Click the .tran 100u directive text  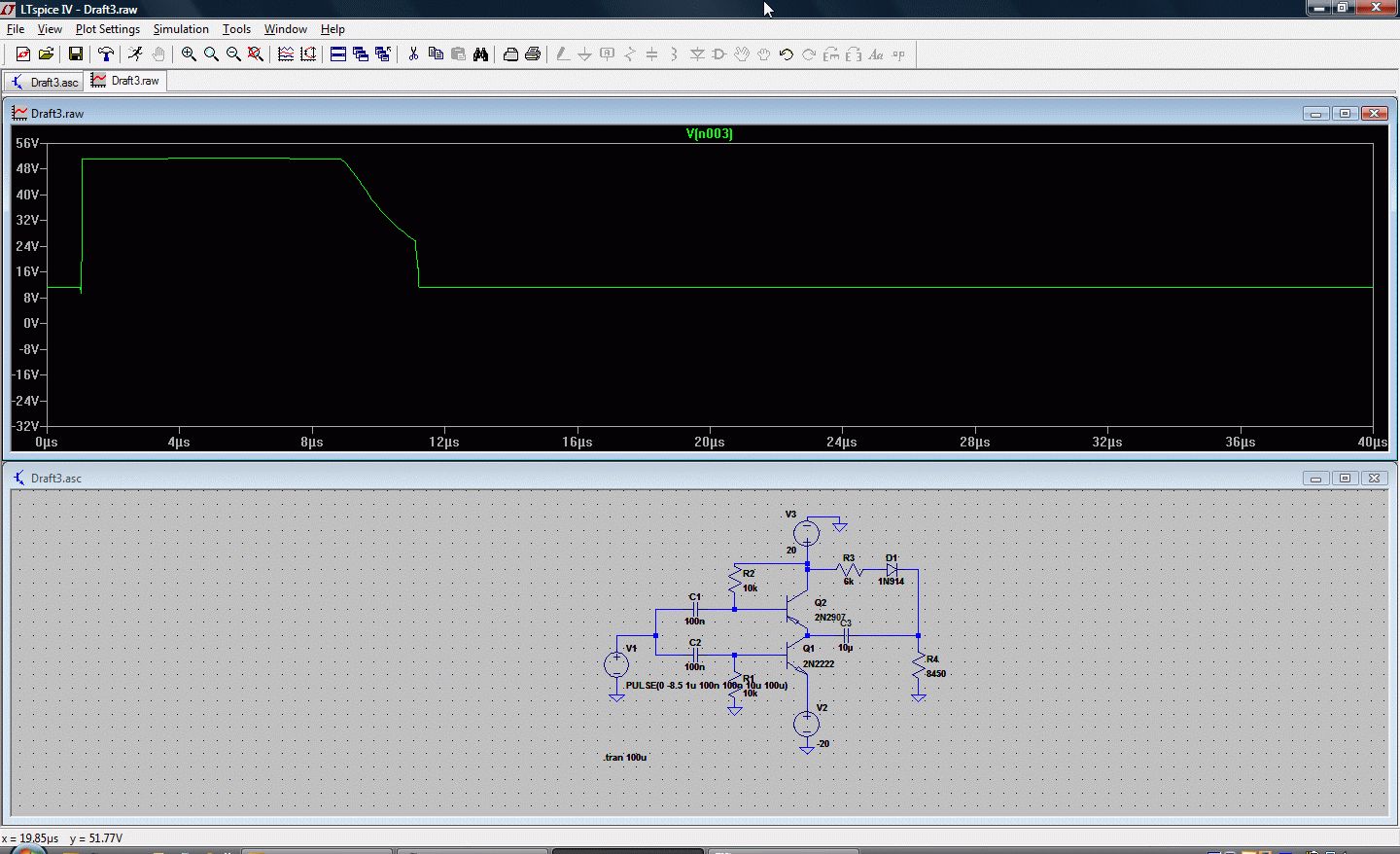[625, 757]
